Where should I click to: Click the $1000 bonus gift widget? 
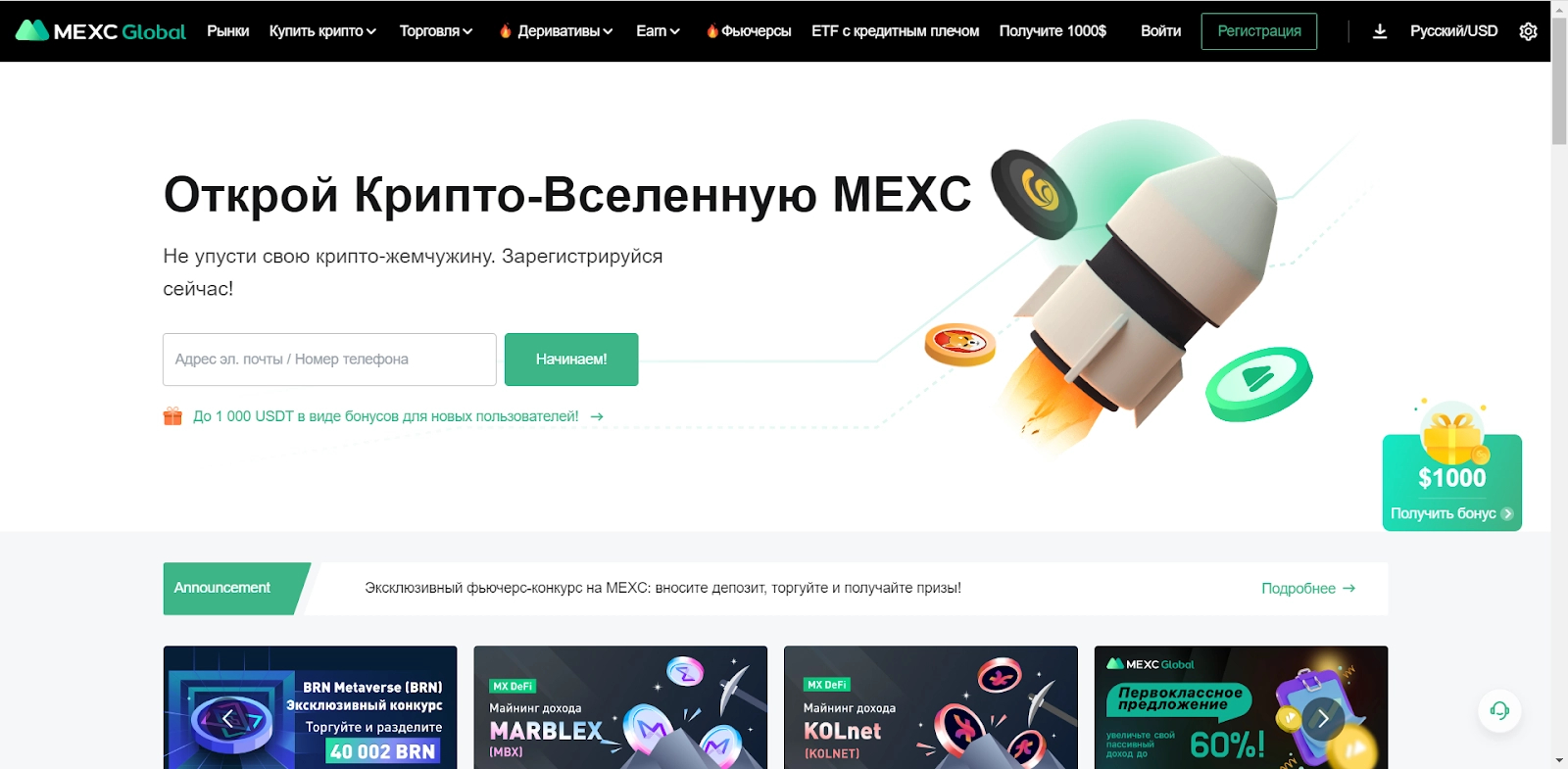click(1451, 468)
